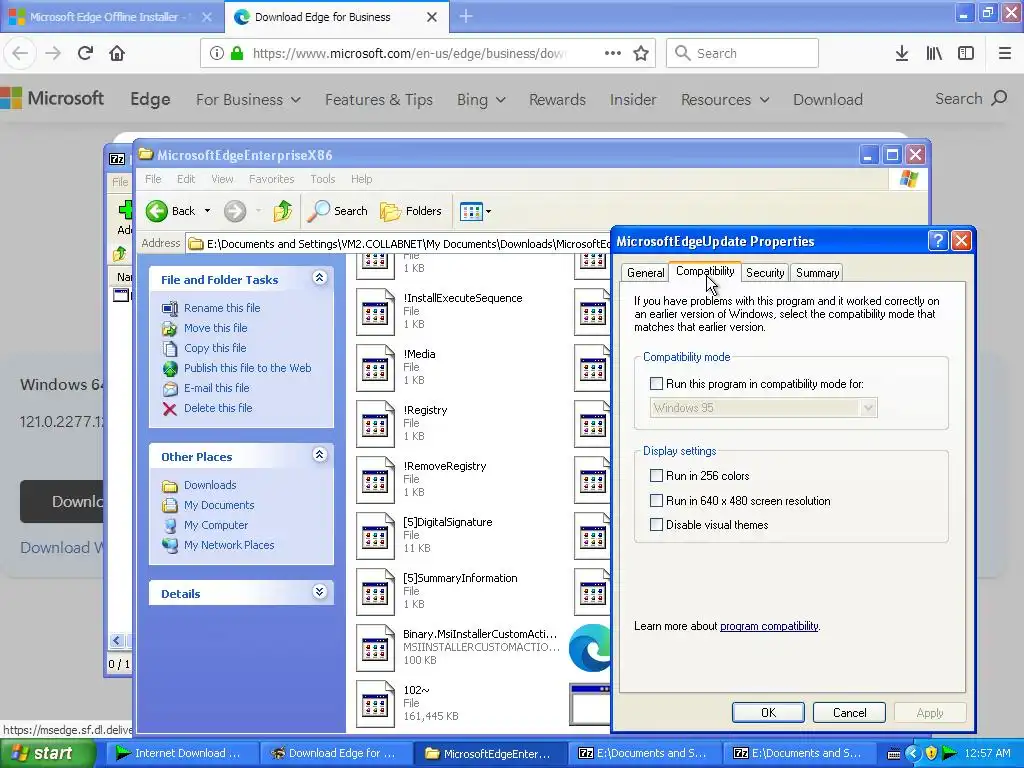
Task: Open a new browser tab
Action: pyautogui.click(x=466, y=16)
